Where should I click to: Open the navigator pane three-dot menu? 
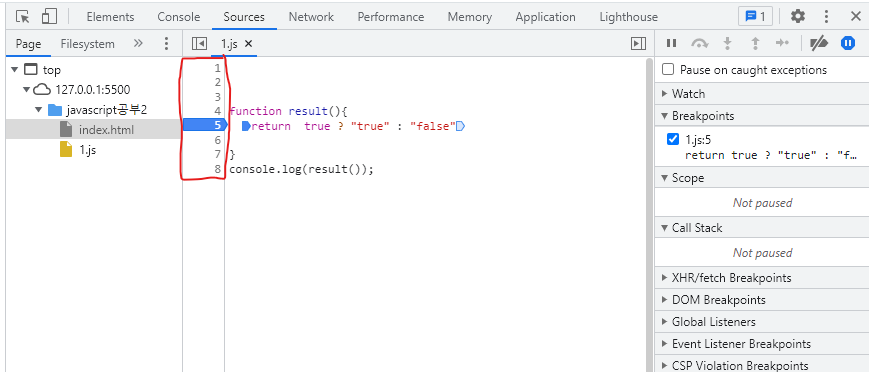click(166, 44)
